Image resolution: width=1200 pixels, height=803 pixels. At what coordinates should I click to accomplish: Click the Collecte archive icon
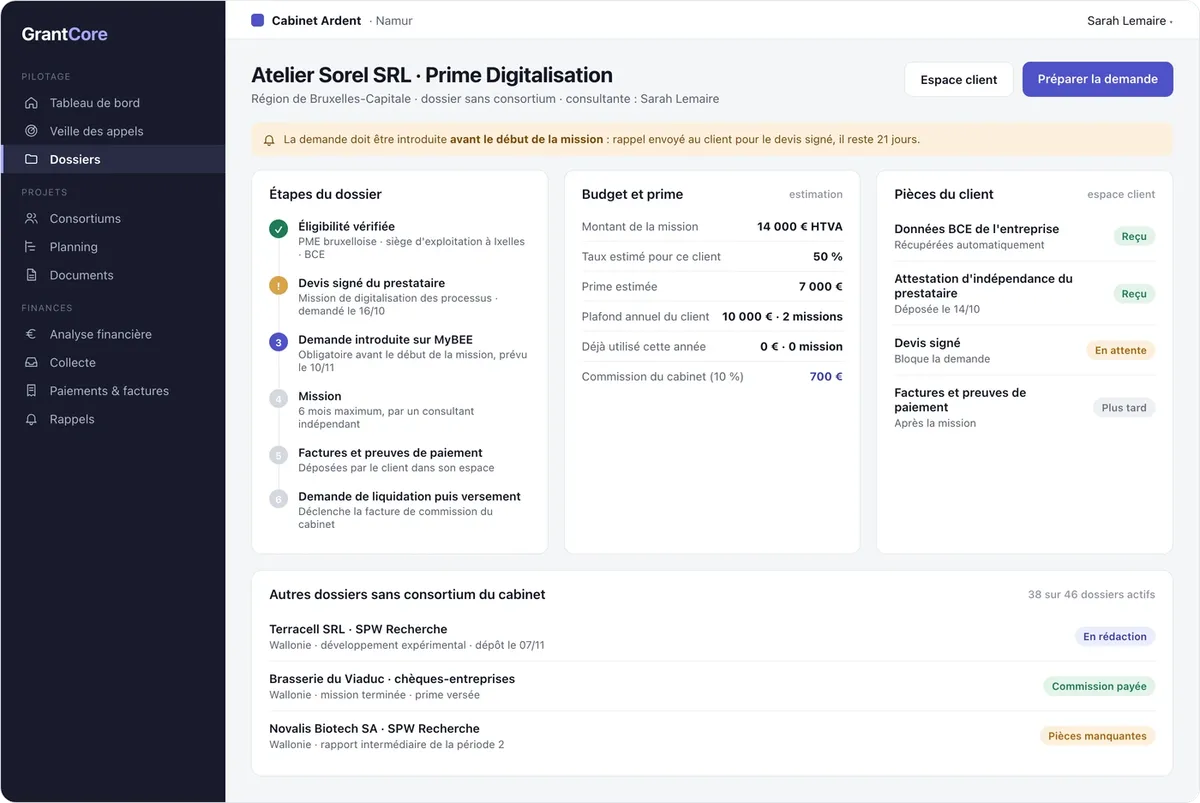pyautogui.click(x=31, y=363)
